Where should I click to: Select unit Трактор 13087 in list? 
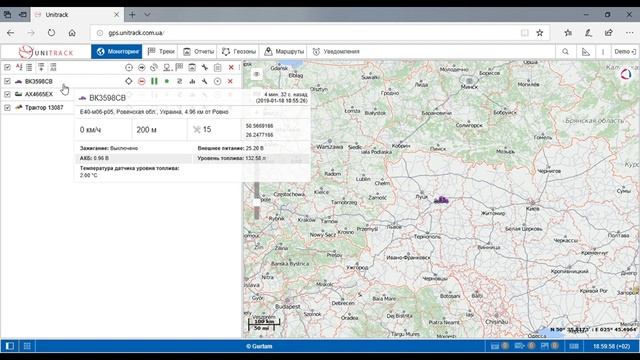click(44, 107)
